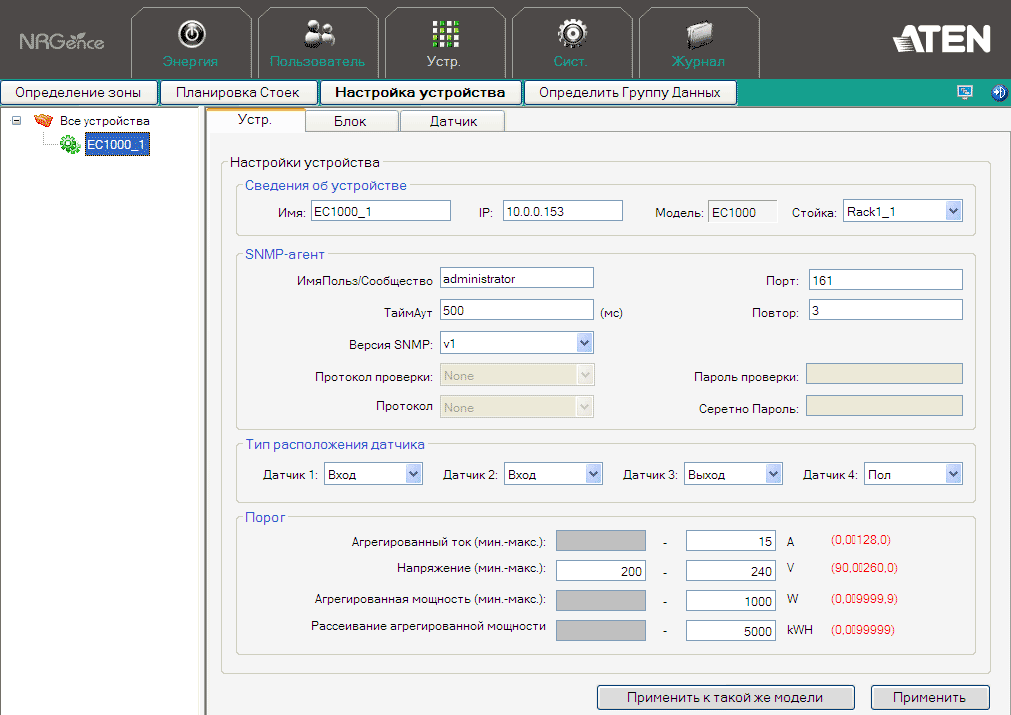Switch to the Блок tab
Screen dimensions: 1011x715
point(350,121)
